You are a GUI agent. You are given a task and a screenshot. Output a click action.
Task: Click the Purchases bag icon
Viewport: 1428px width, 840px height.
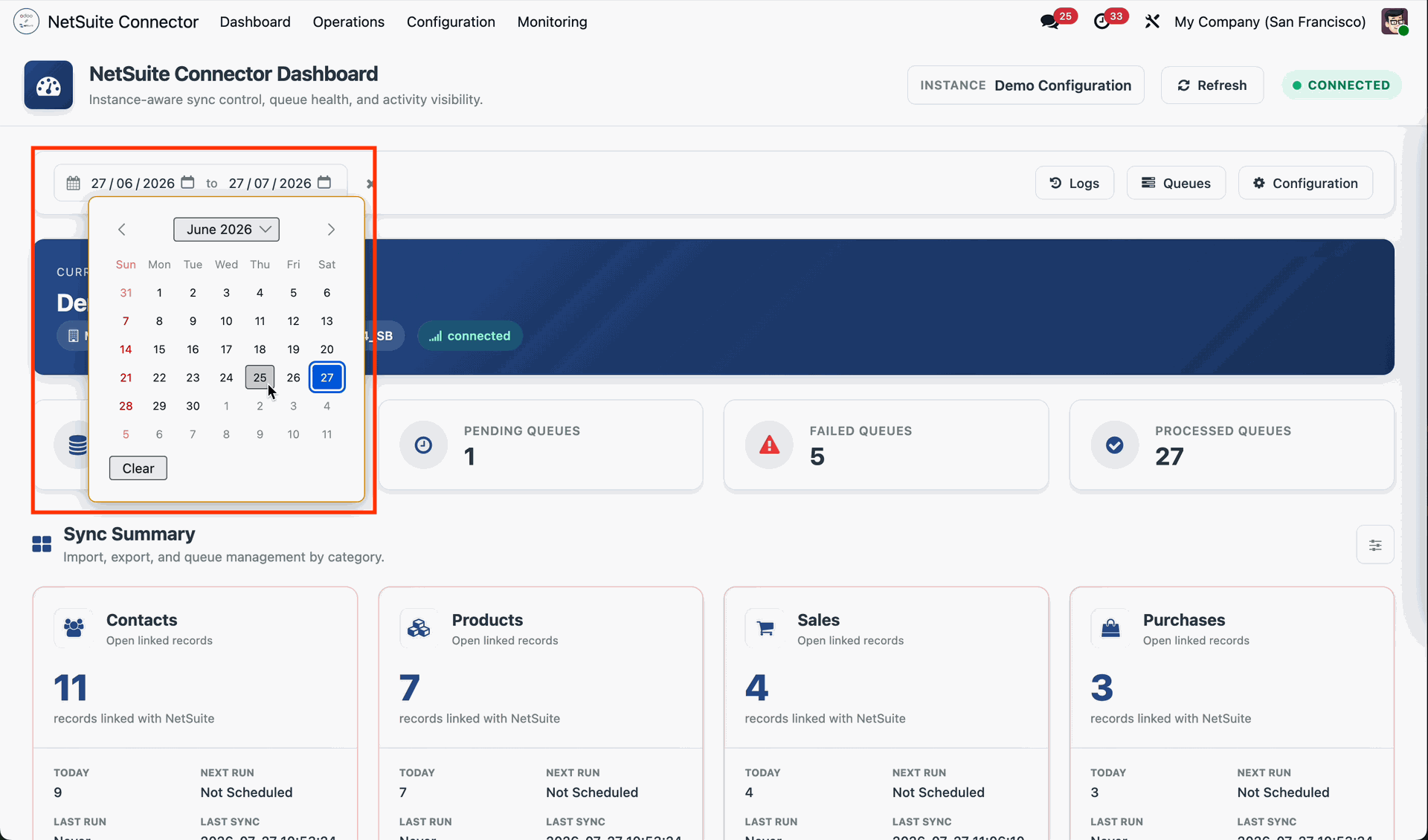(x=1110, y=628)
